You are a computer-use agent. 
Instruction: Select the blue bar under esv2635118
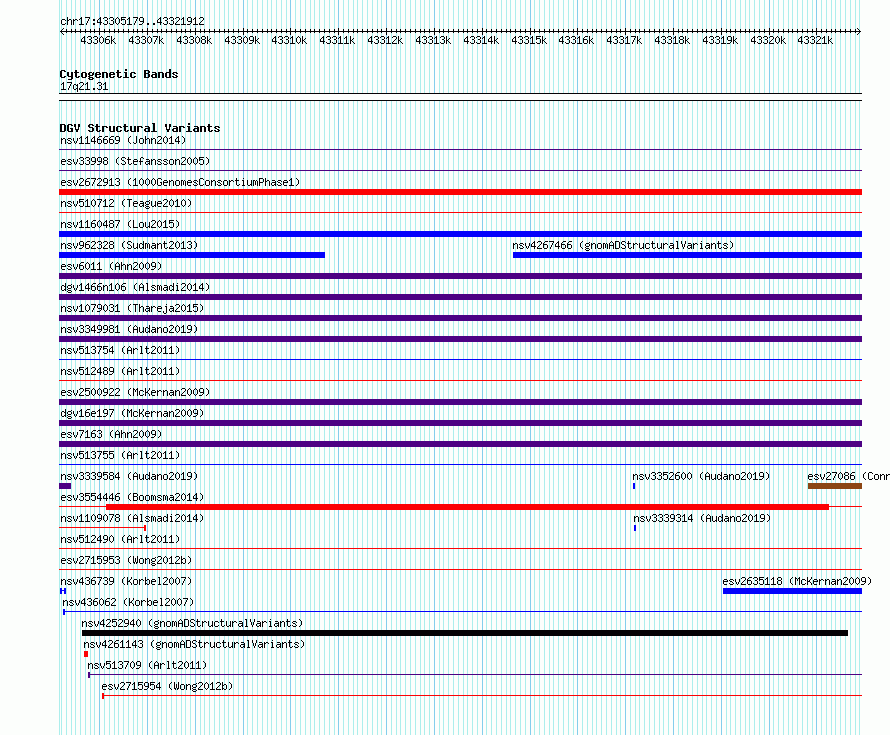(x=792, y=591)
